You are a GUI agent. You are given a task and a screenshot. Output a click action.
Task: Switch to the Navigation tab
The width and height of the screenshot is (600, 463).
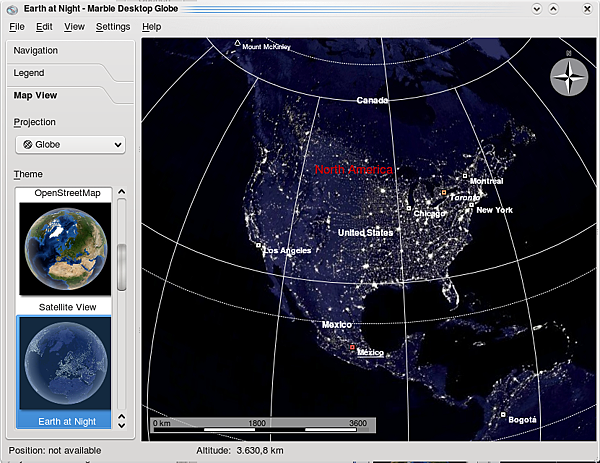36,51
